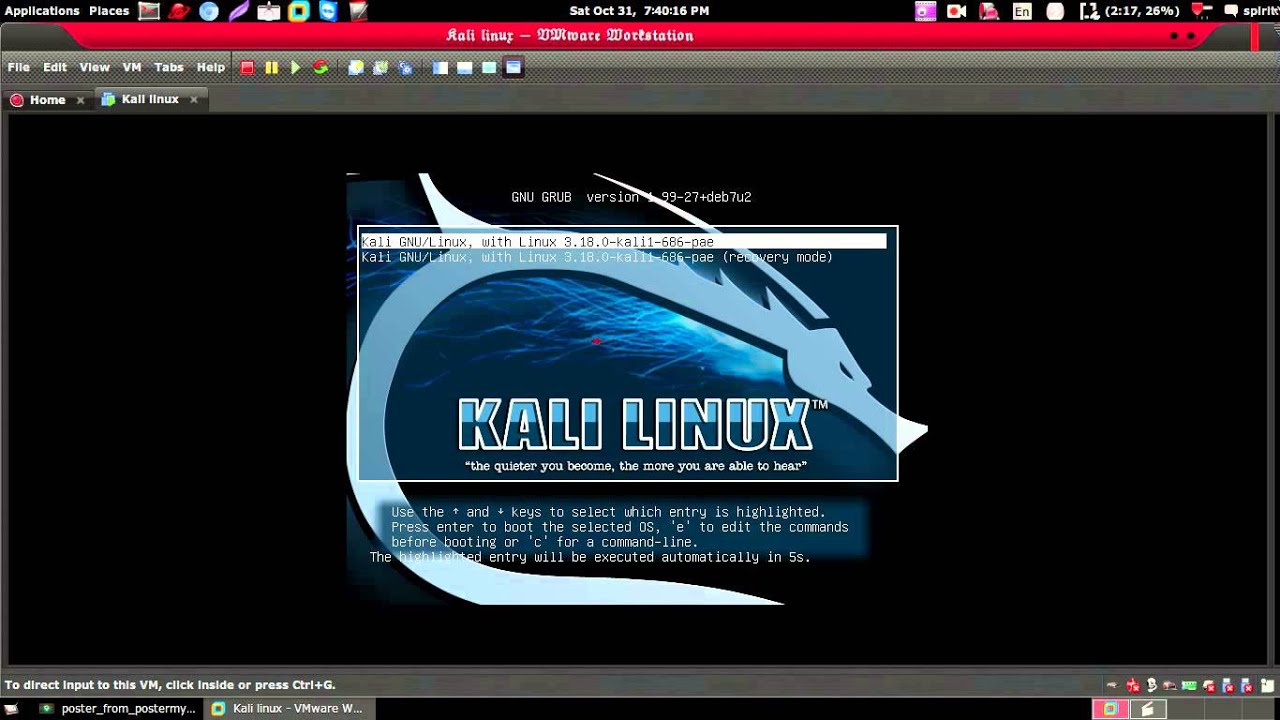This screenshot has width=1280, height=720.
Task: Launch the red planet launcher in top panel
Action: point(179,11)
